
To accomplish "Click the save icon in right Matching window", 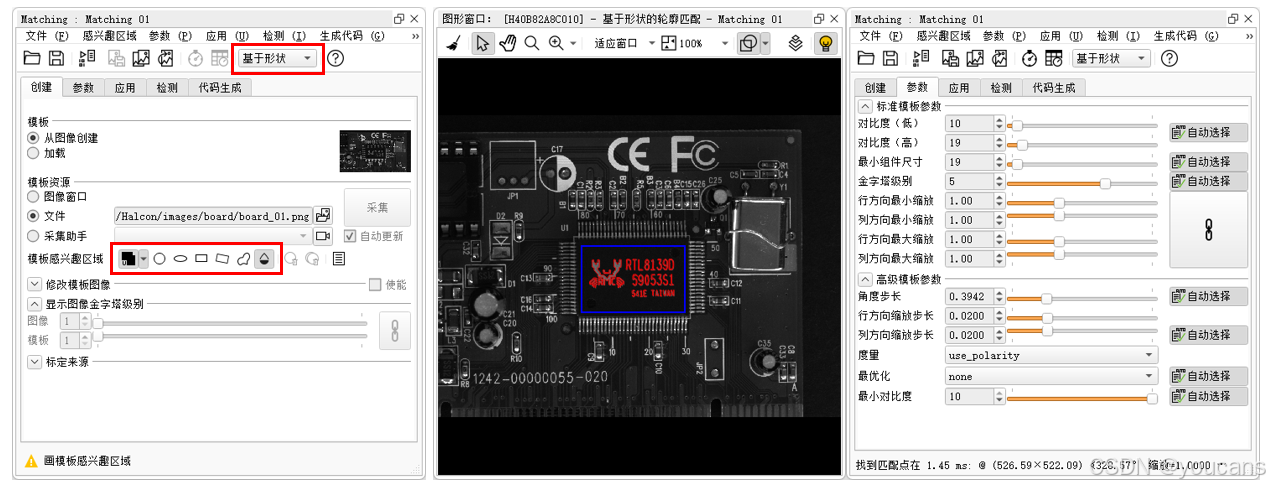I will [891, 58].
